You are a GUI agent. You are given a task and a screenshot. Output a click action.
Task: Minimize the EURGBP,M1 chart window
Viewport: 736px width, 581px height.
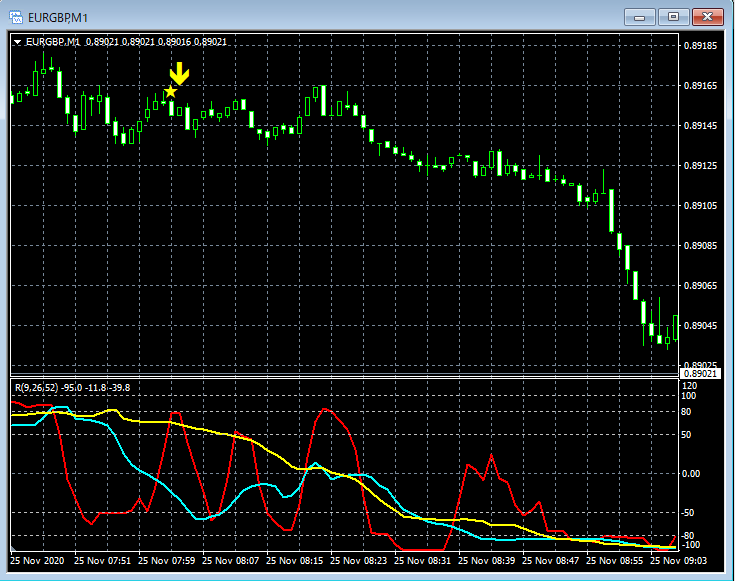point(639,17)
